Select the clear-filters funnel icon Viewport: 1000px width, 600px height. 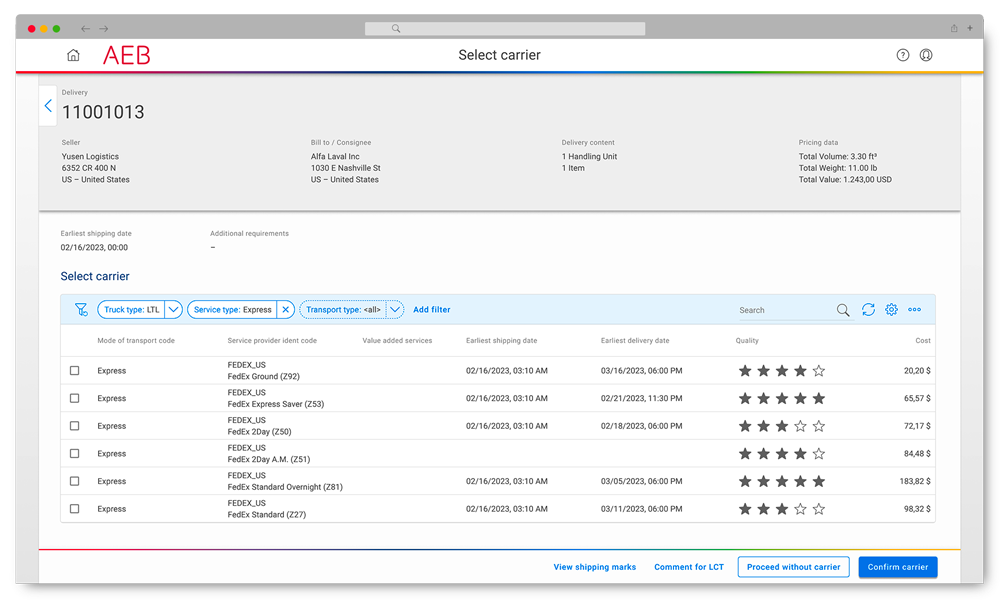coord(80,309)
